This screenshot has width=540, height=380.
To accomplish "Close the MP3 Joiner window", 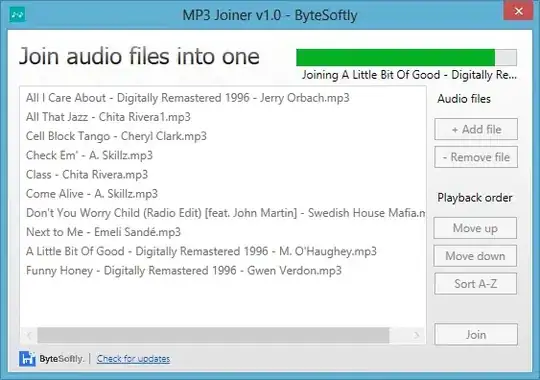I will (518, 11).
